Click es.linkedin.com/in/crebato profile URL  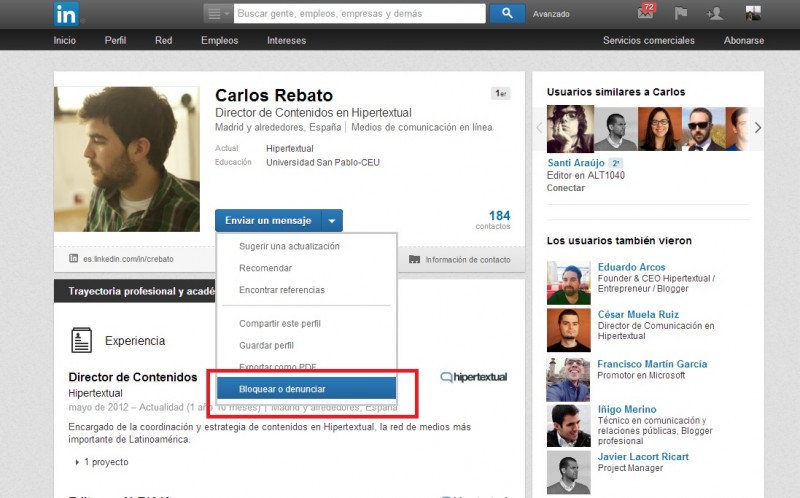pos(128,259)
